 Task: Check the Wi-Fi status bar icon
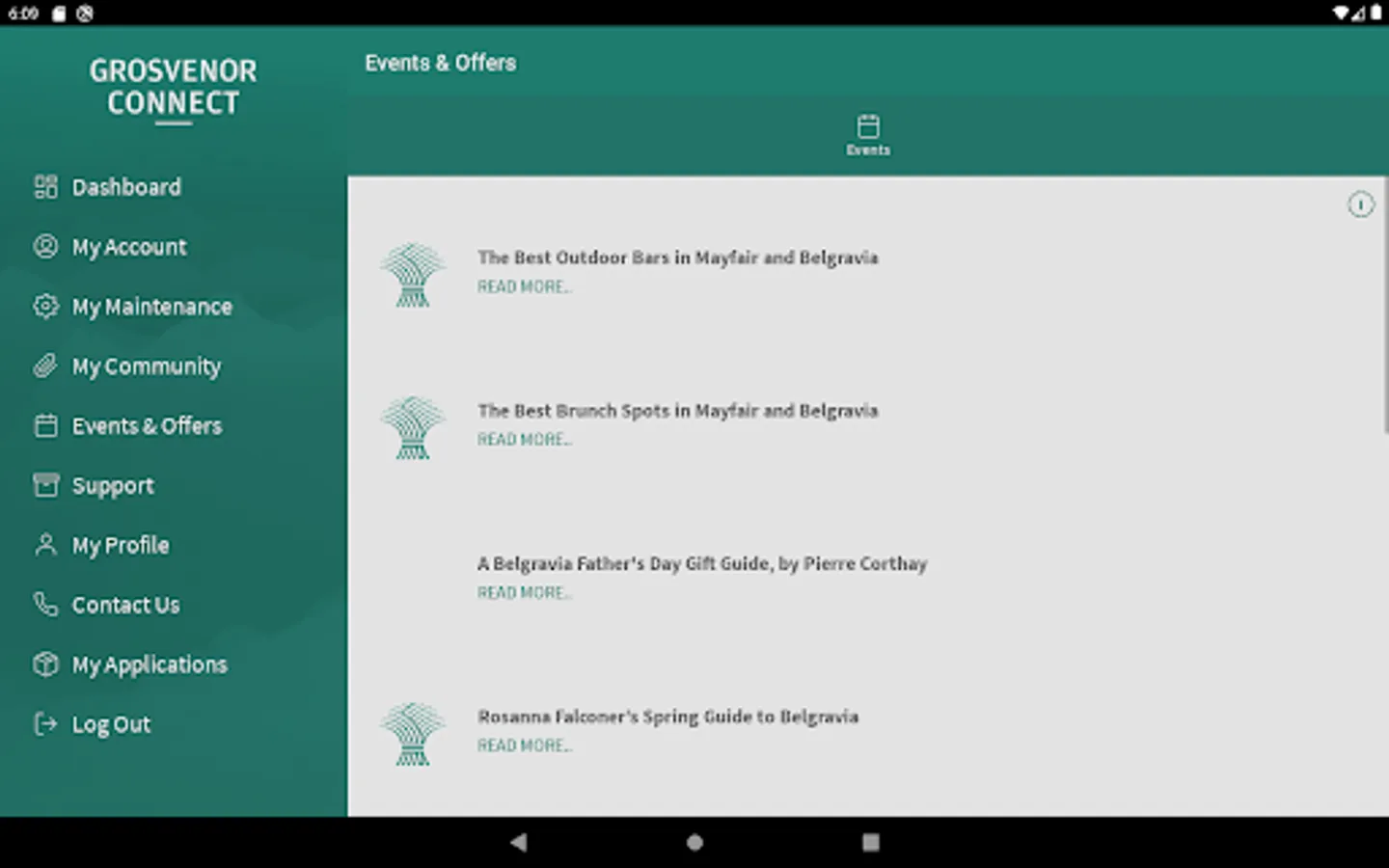1342,13
